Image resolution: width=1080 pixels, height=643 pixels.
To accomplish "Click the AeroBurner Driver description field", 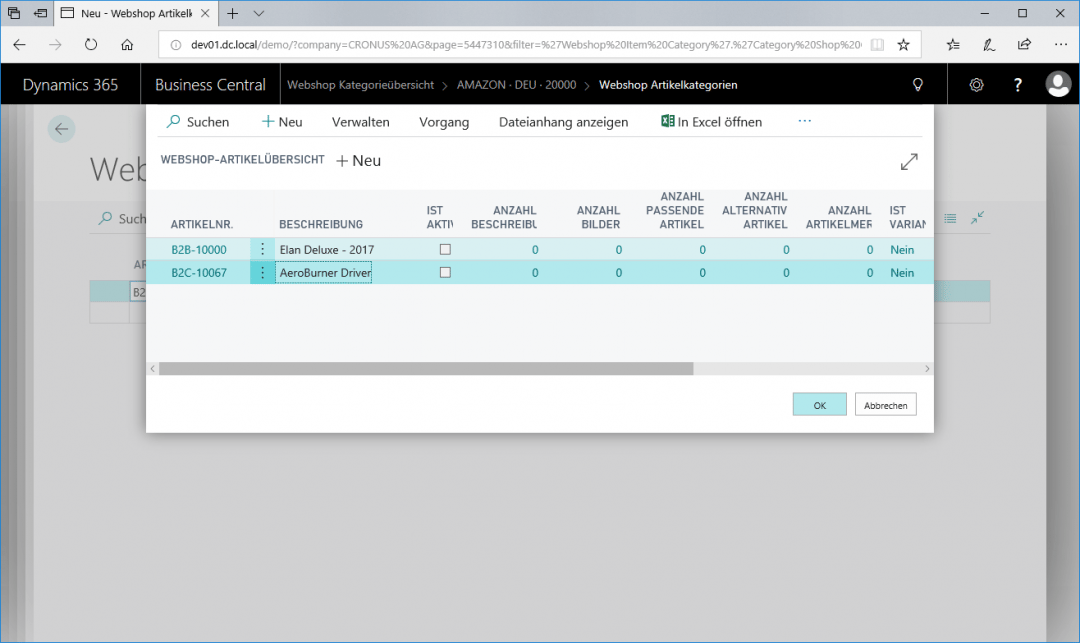I will click(324, 273).
